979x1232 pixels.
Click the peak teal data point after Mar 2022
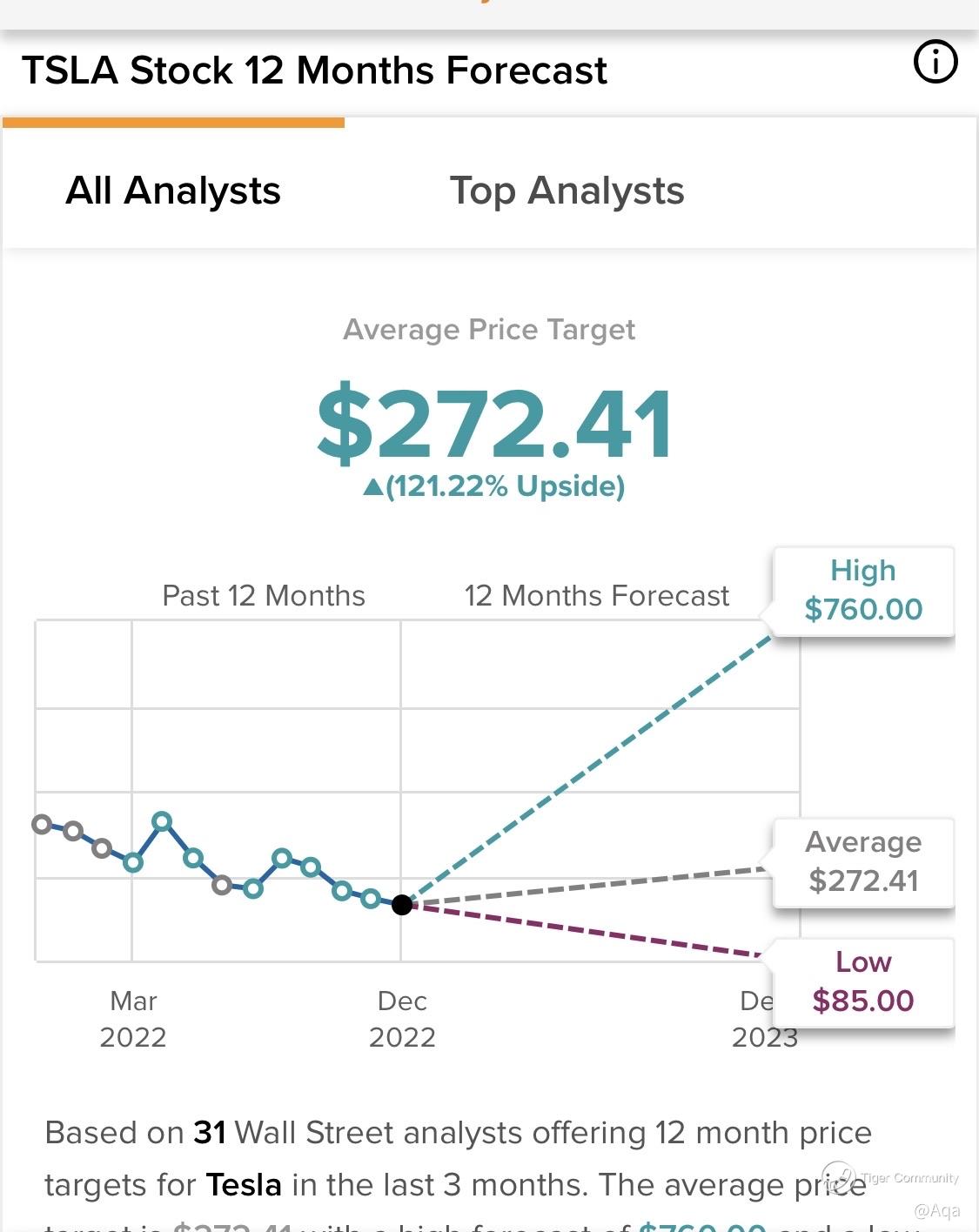162,820
